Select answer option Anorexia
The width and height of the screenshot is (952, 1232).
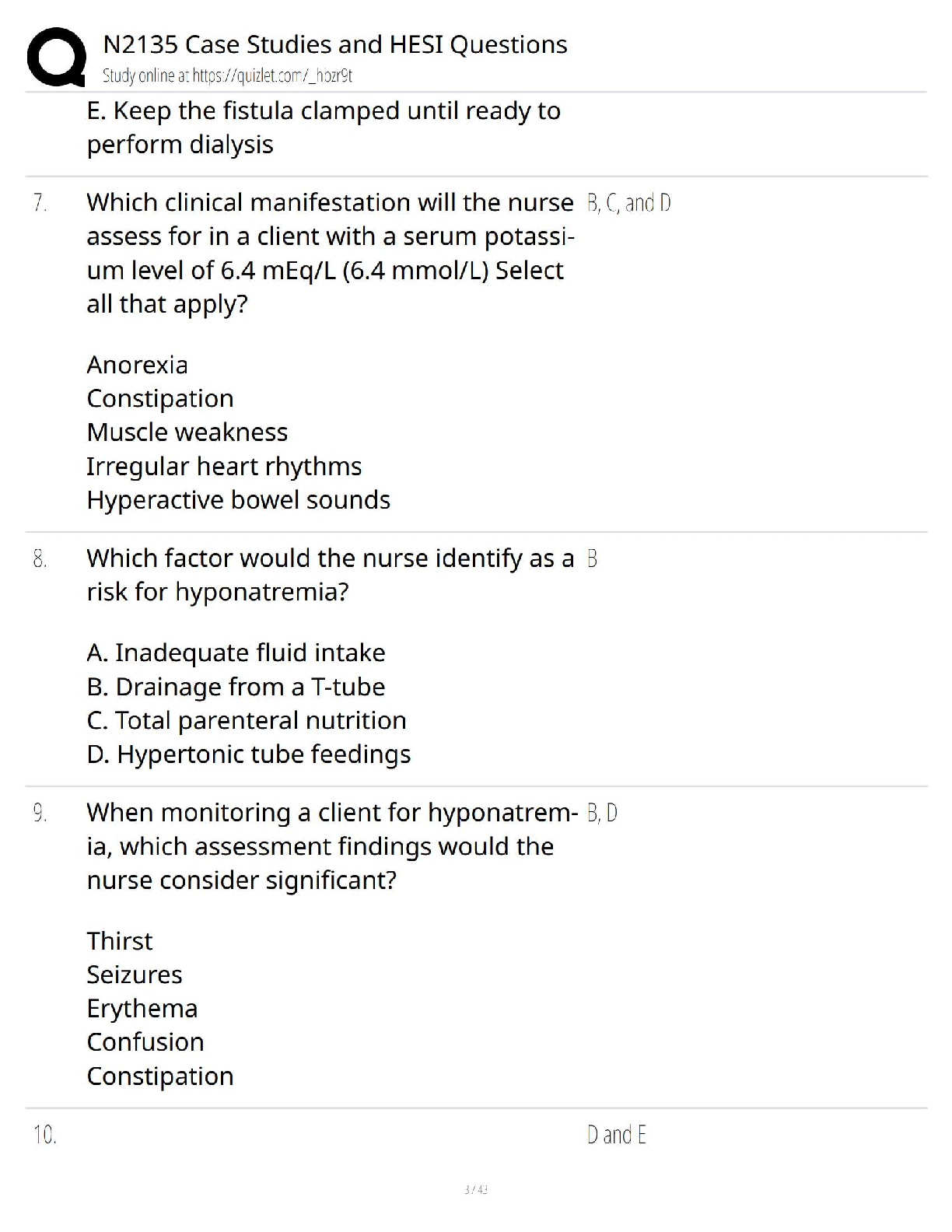coord(137,365)
